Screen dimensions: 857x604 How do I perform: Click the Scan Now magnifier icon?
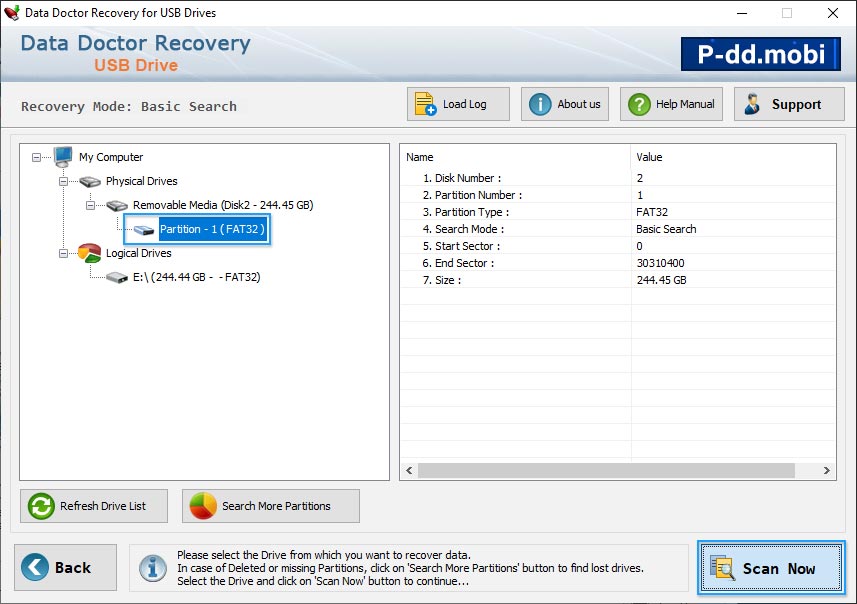722,567
